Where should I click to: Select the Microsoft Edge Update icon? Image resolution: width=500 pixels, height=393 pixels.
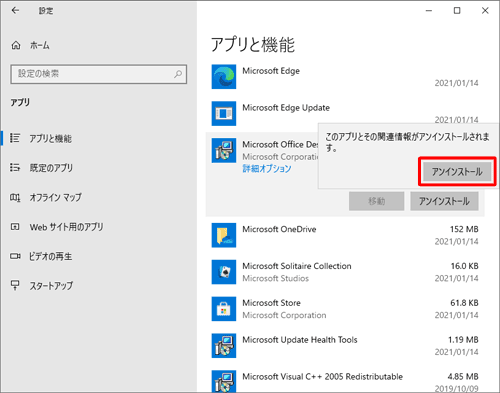click(224, 114)
